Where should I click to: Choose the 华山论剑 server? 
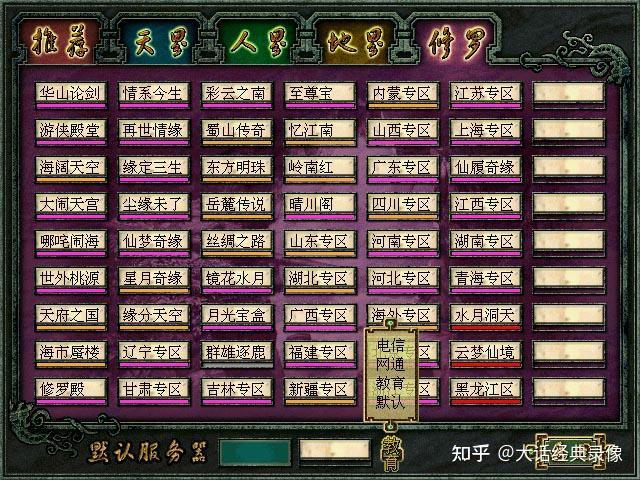70,96
